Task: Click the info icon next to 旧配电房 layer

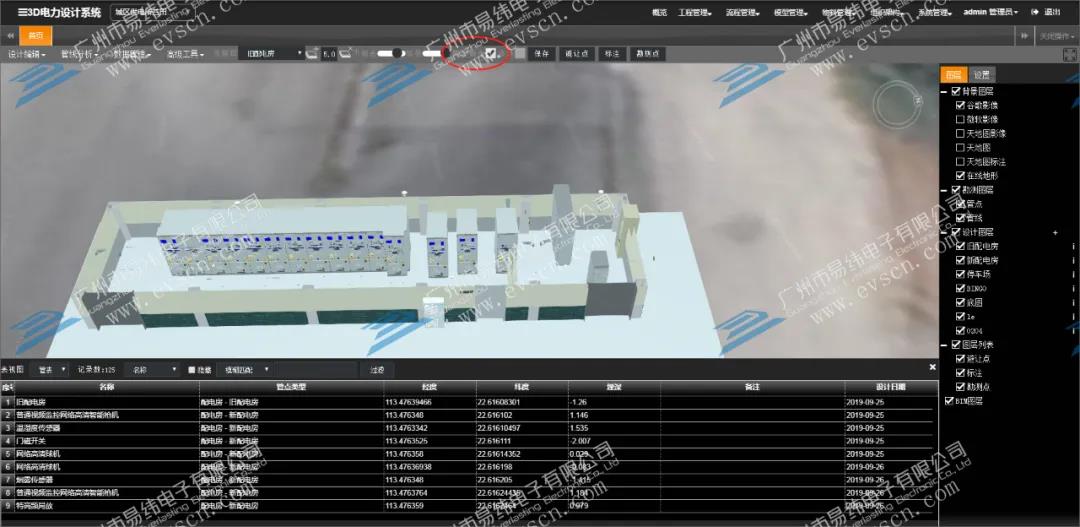Action: tap(1073, 246)
